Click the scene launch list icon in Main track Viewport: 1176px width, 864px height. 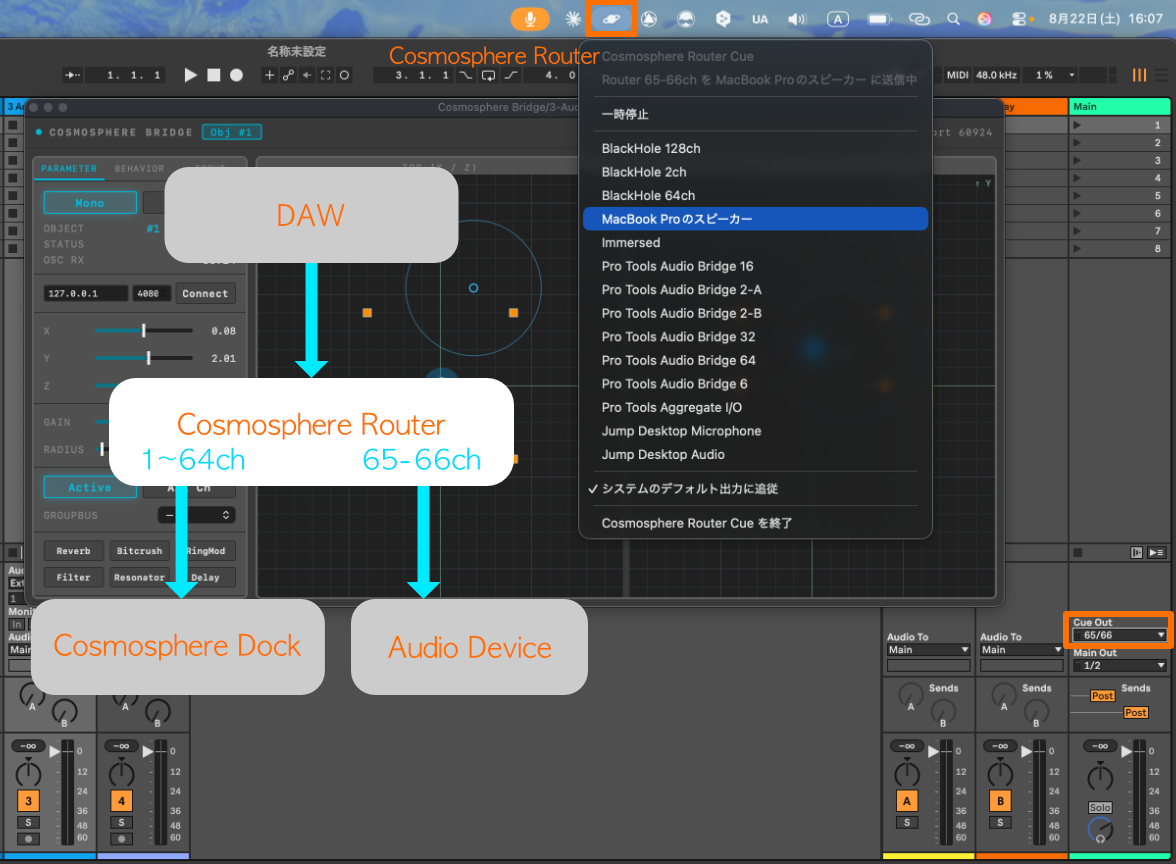point(1156,553)
